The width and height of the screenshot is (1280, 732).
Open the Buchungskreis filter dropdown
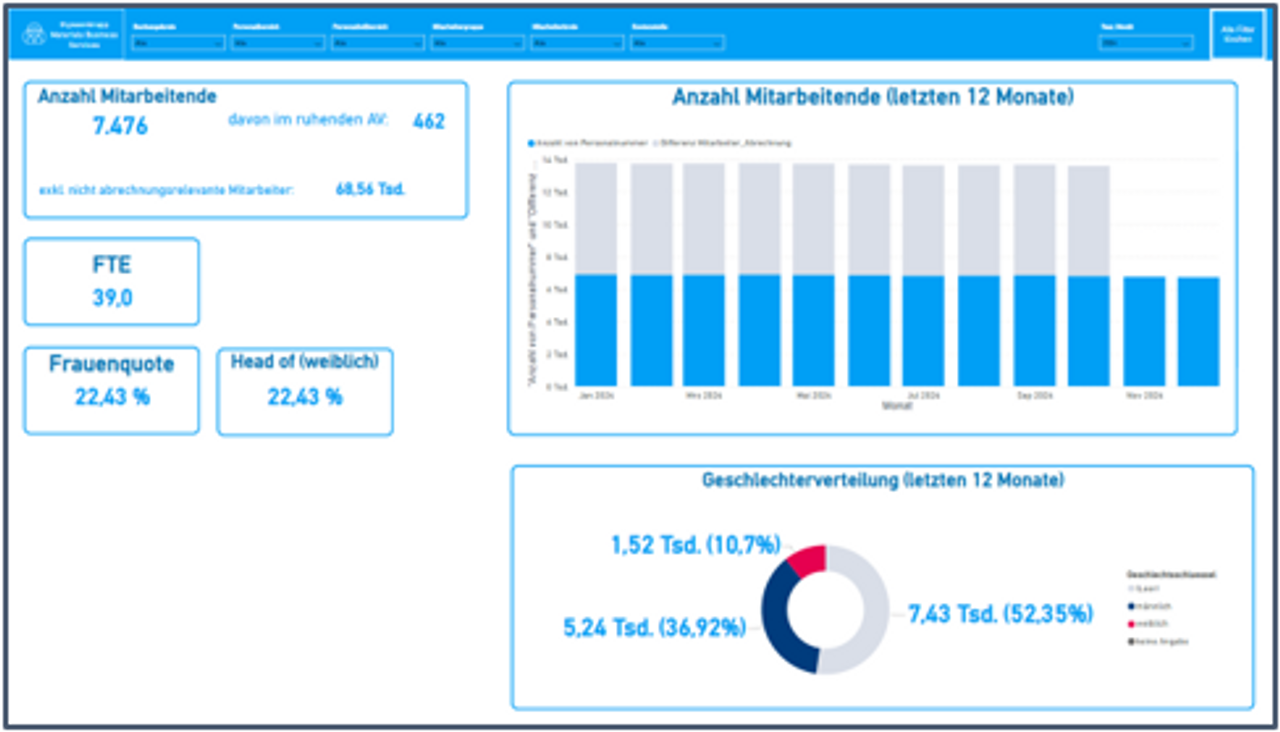(x=177, y=43)
